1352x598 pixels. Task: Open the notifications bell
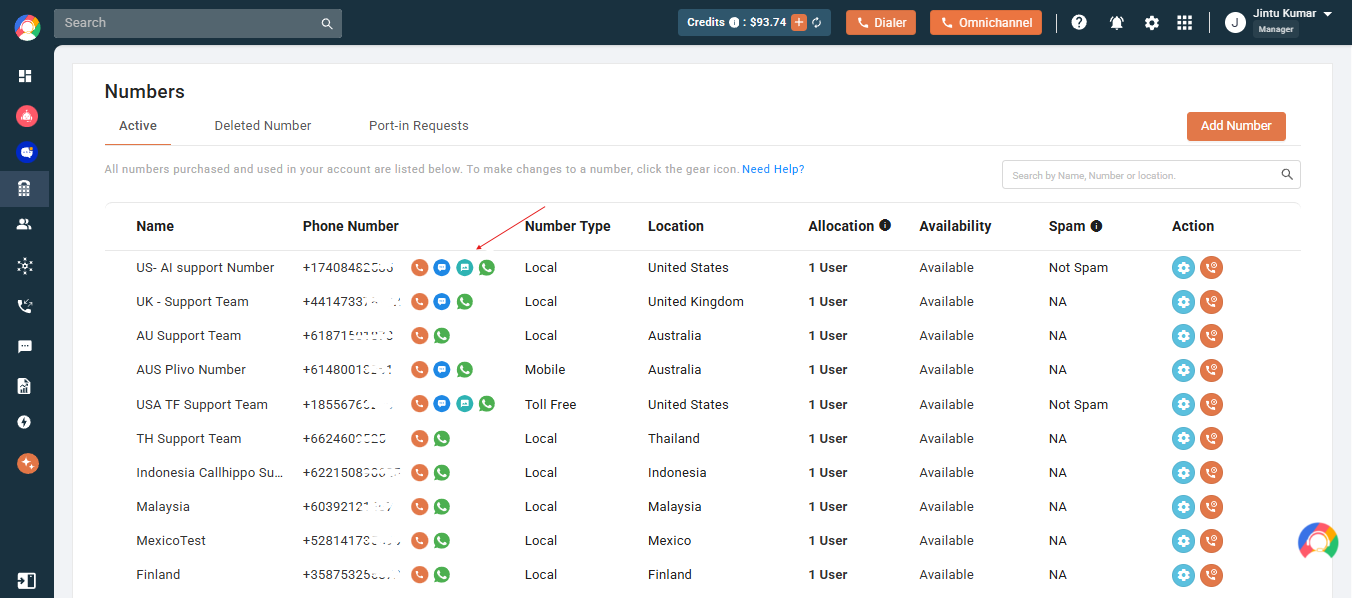coord(1117,22)
